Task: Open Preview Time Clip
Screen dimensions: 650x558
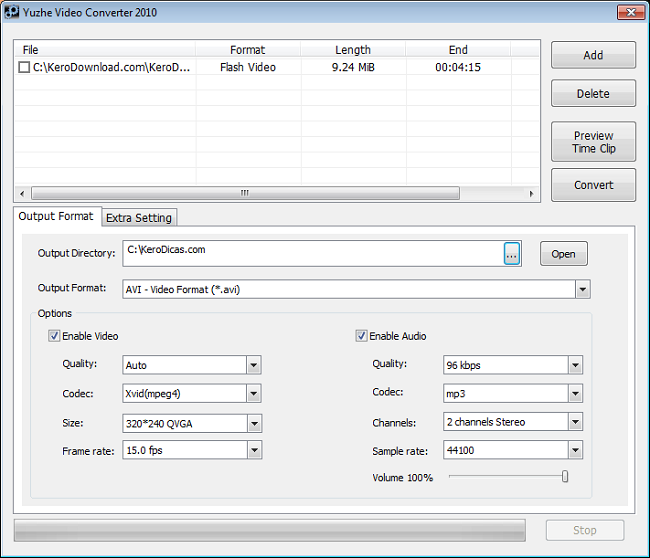Action: click(593, 142)
